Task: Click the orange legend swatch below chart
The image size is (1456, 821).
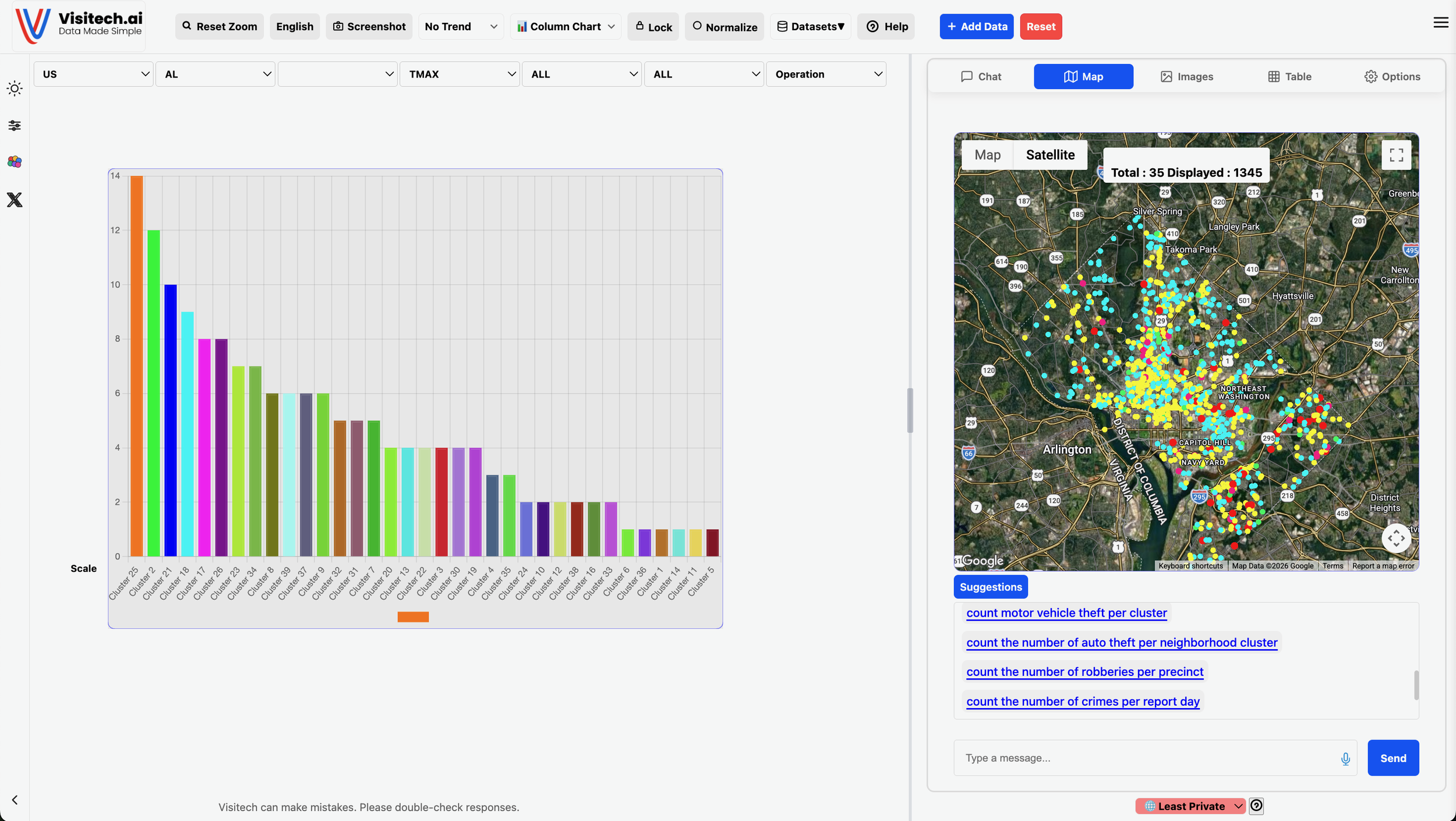Action: click(413, 617)
